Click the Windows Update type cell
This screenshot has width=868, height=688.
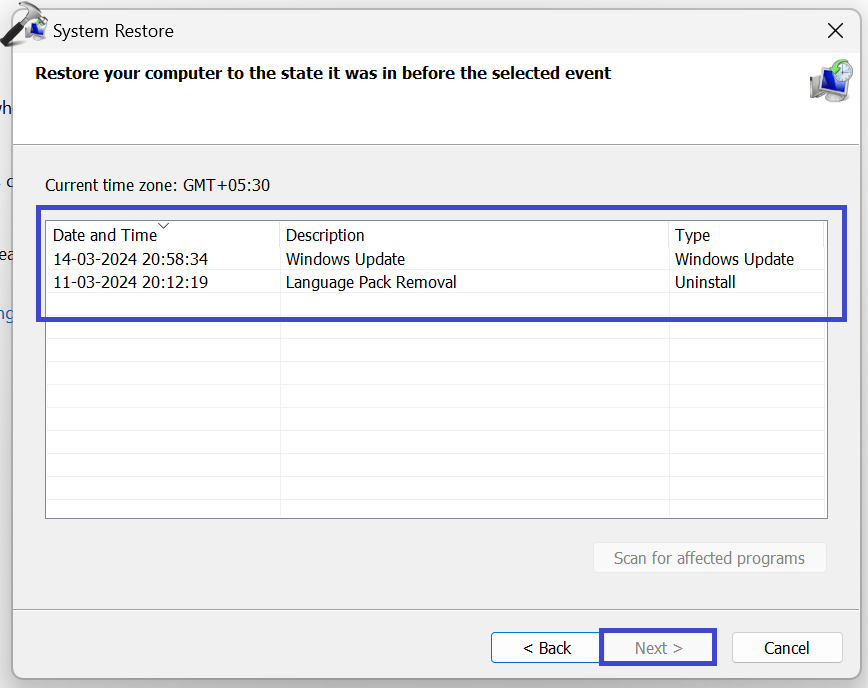tap(734, 259)
